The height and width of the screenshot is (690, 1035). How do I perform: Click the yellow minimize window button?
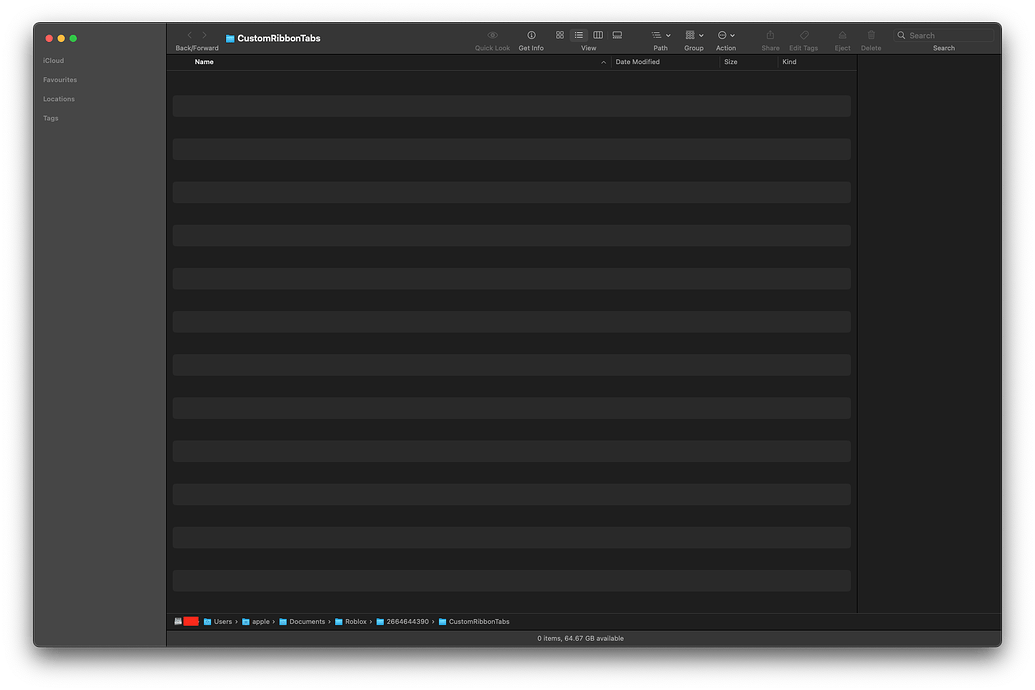click(x=61, y=38)
